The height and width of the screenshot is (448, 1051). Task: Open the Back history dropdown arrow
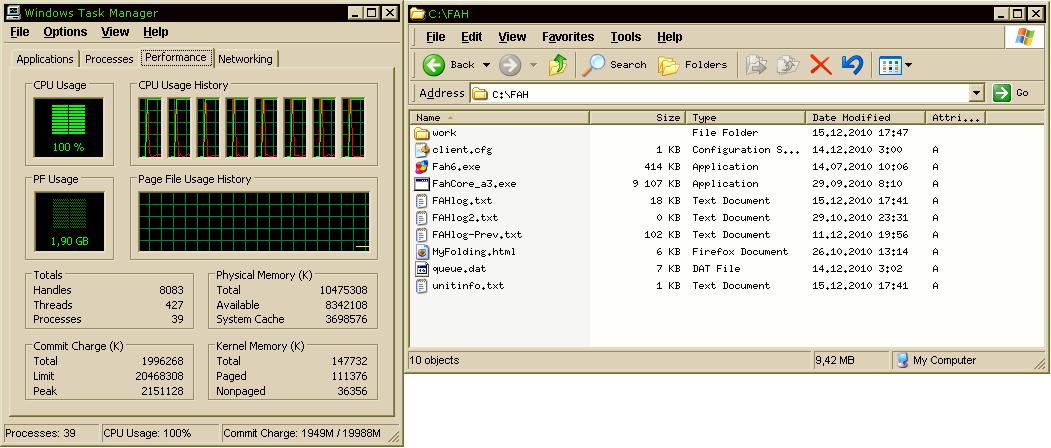486,65
